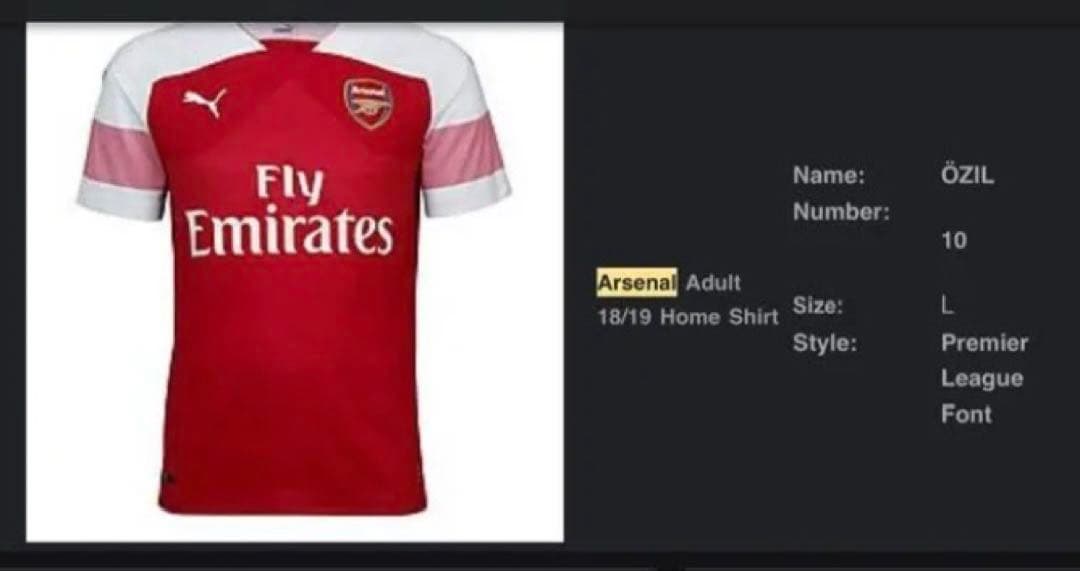
Task: Click the pink stripe on the left sleeve
Action: click(124, 155)
